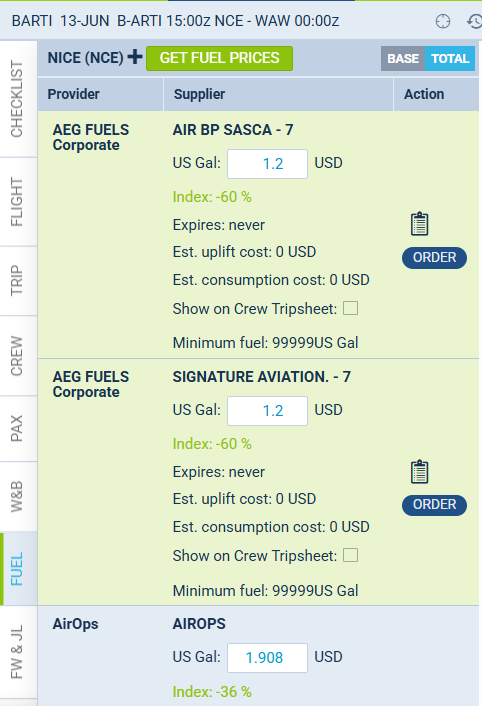Click the GET FUEL PRICES button
The height and width of the screenshot is (706, 482).
(220, 59)
